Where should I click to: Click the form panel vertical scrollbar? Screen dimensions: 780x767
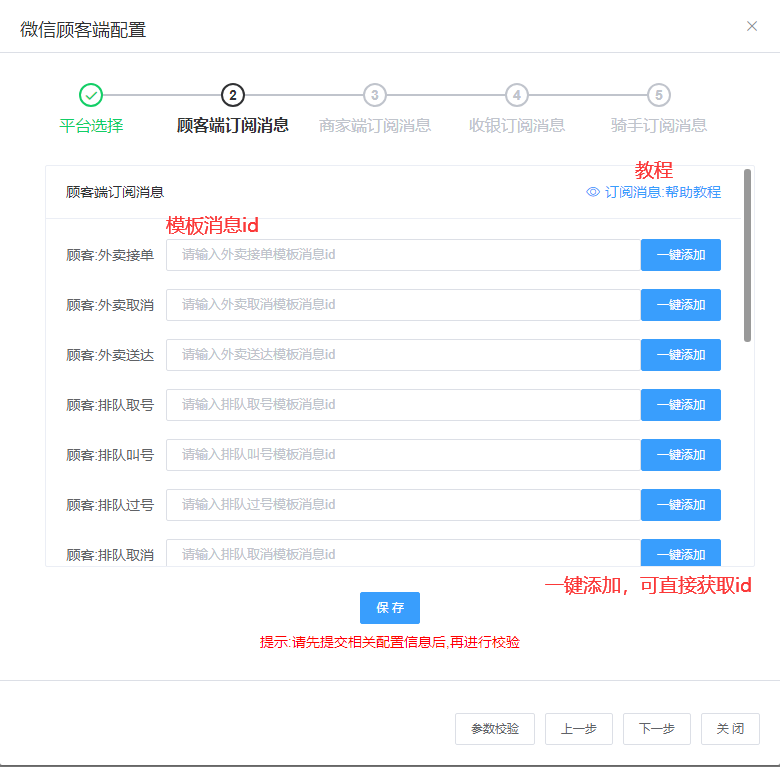(x=748, y=260)
